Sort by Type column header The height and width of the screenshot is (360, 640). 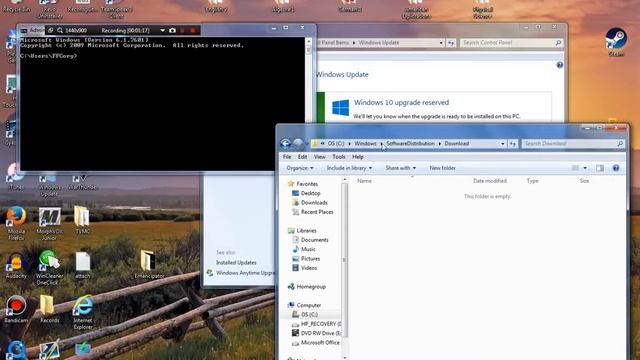click(532, 180)
